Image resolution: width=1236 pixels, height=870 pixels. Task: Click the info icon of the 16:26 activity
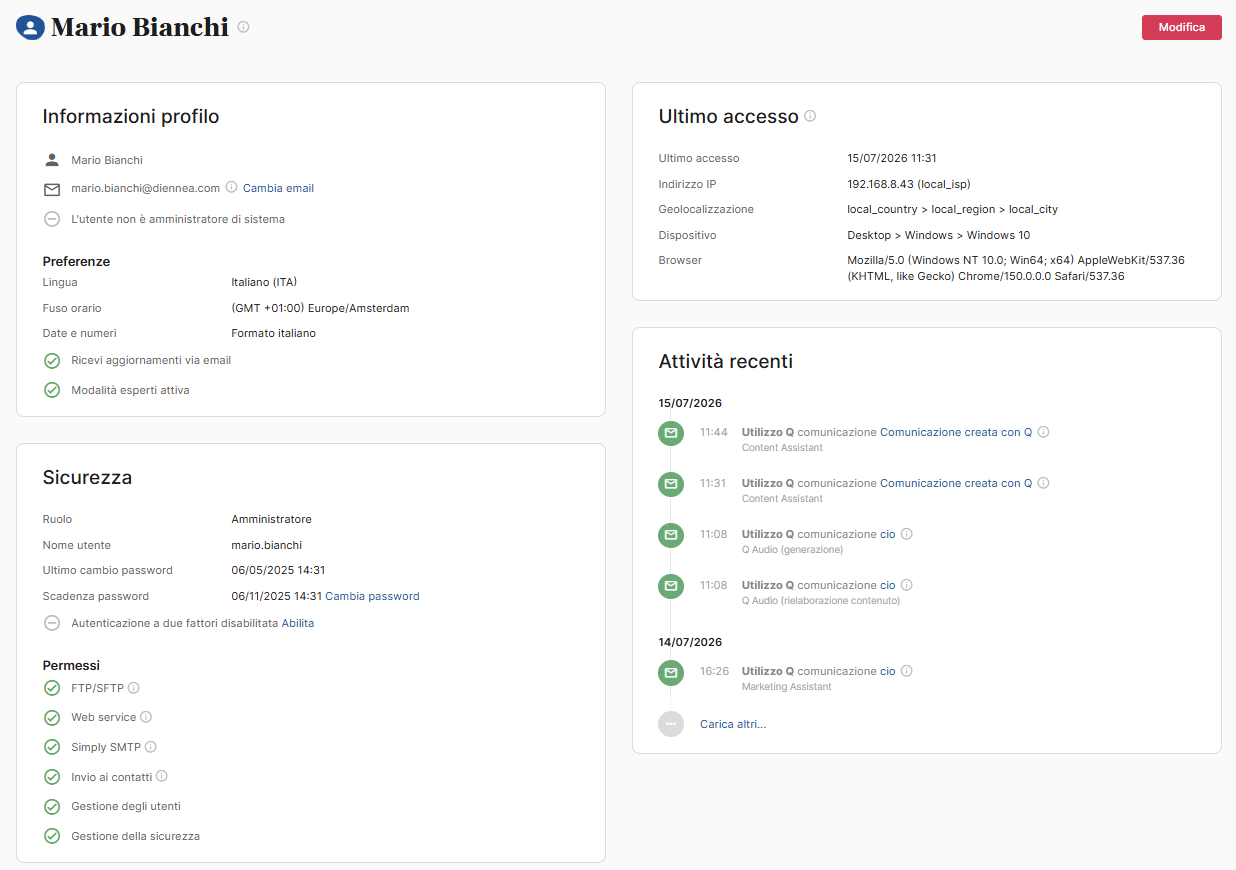coord(907,671)
